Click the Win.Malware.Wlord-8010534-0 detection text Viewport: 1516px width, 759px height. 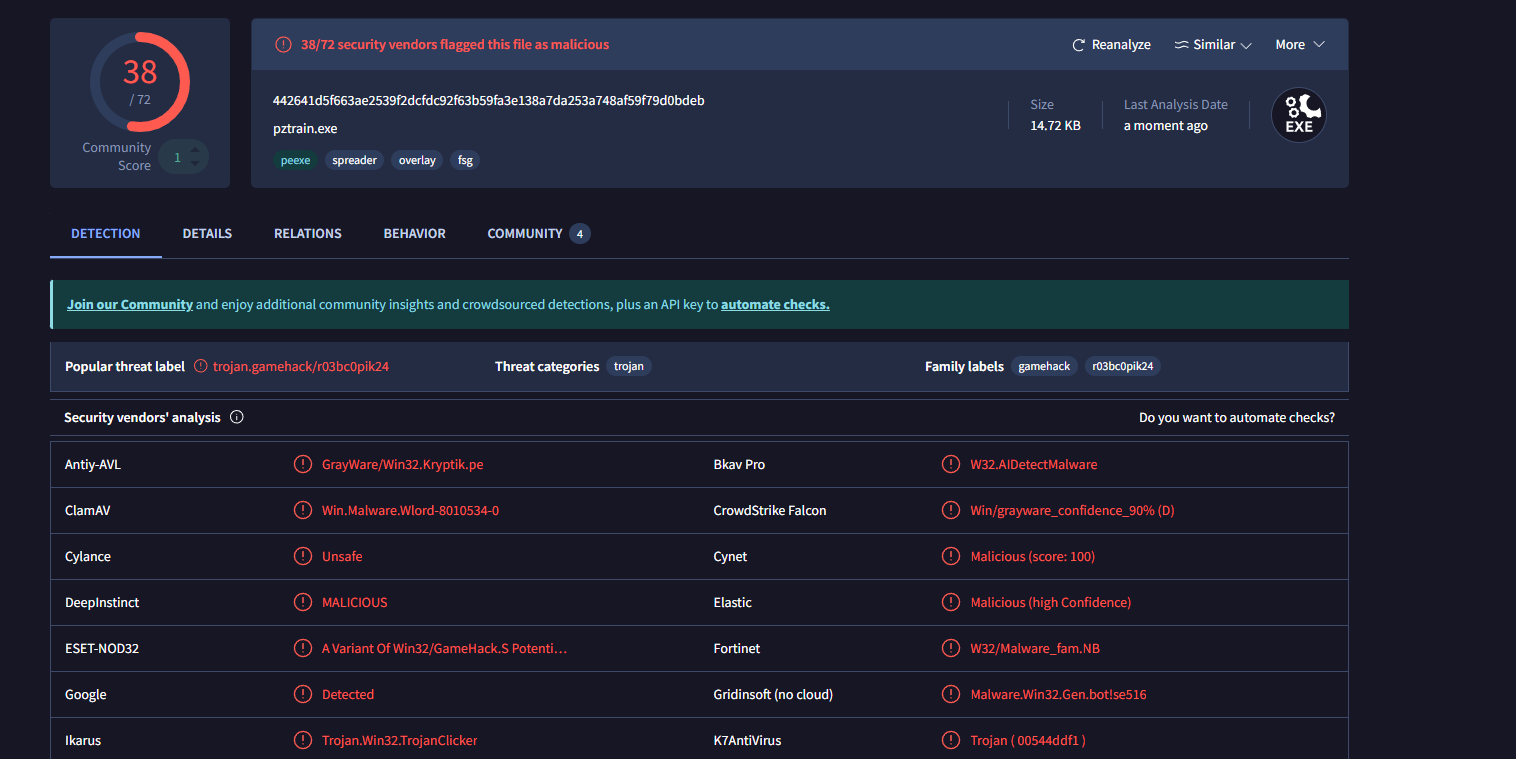pos(410,511)
